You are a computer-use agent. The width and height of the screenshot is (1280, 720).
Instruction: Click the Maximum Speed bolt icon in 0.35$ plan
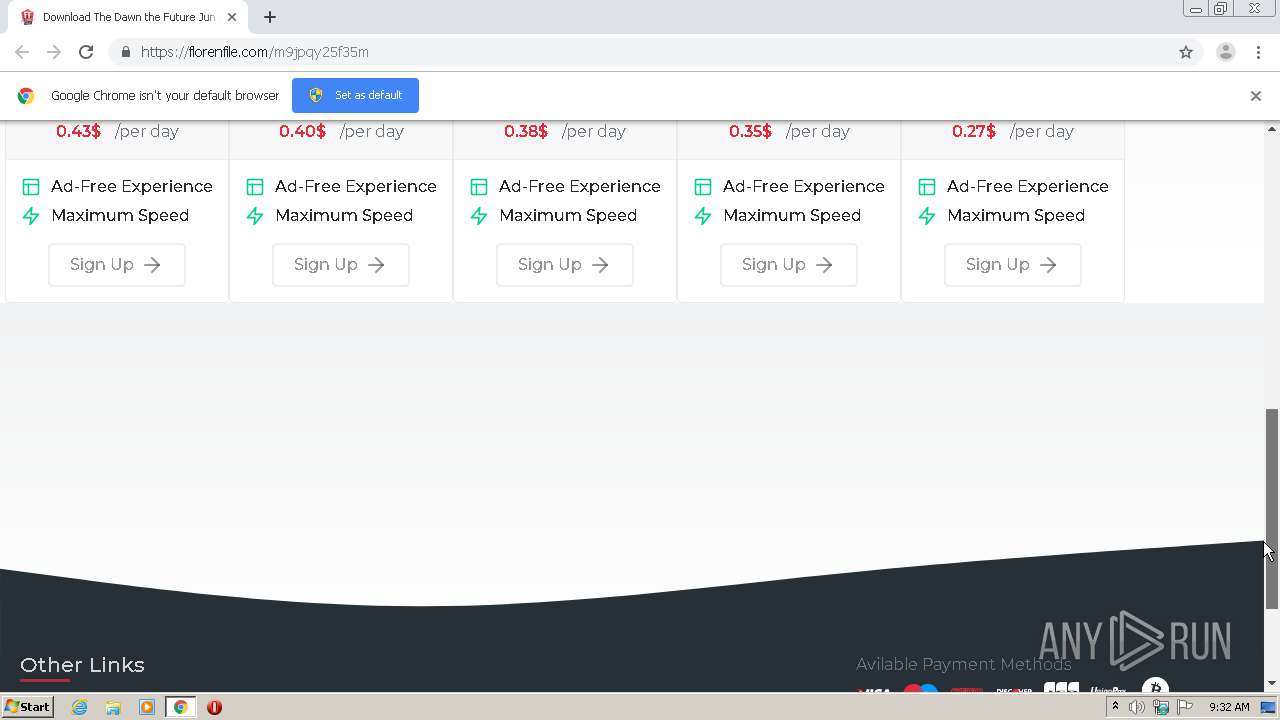tap(703, 216)
